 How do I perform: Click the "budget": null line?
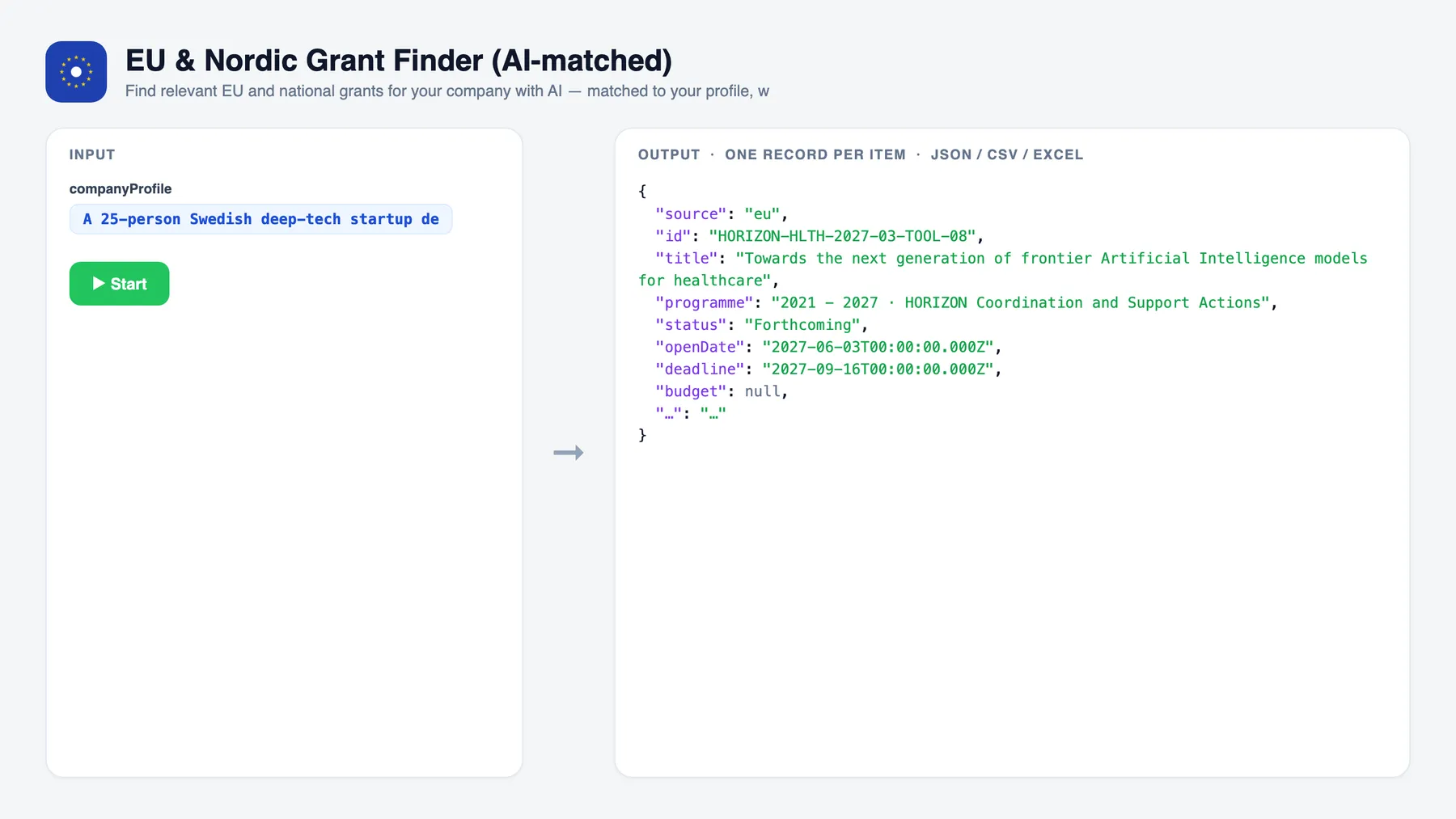click(x=722, y=391)
